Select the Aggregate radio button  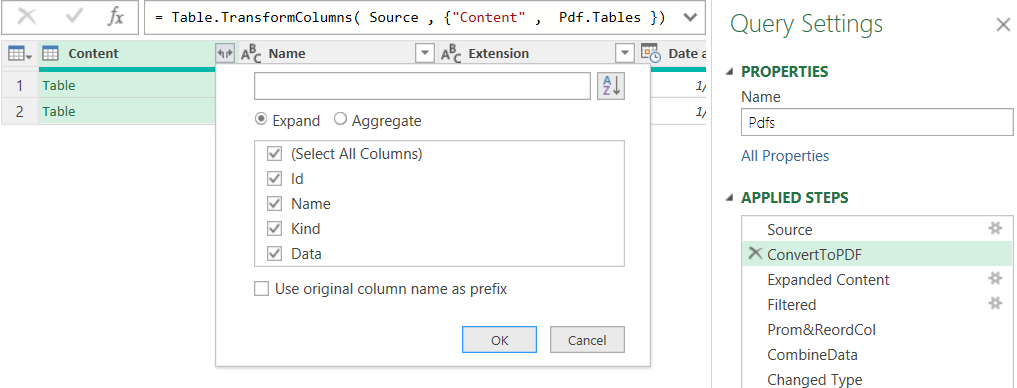(x=340, y=120)
